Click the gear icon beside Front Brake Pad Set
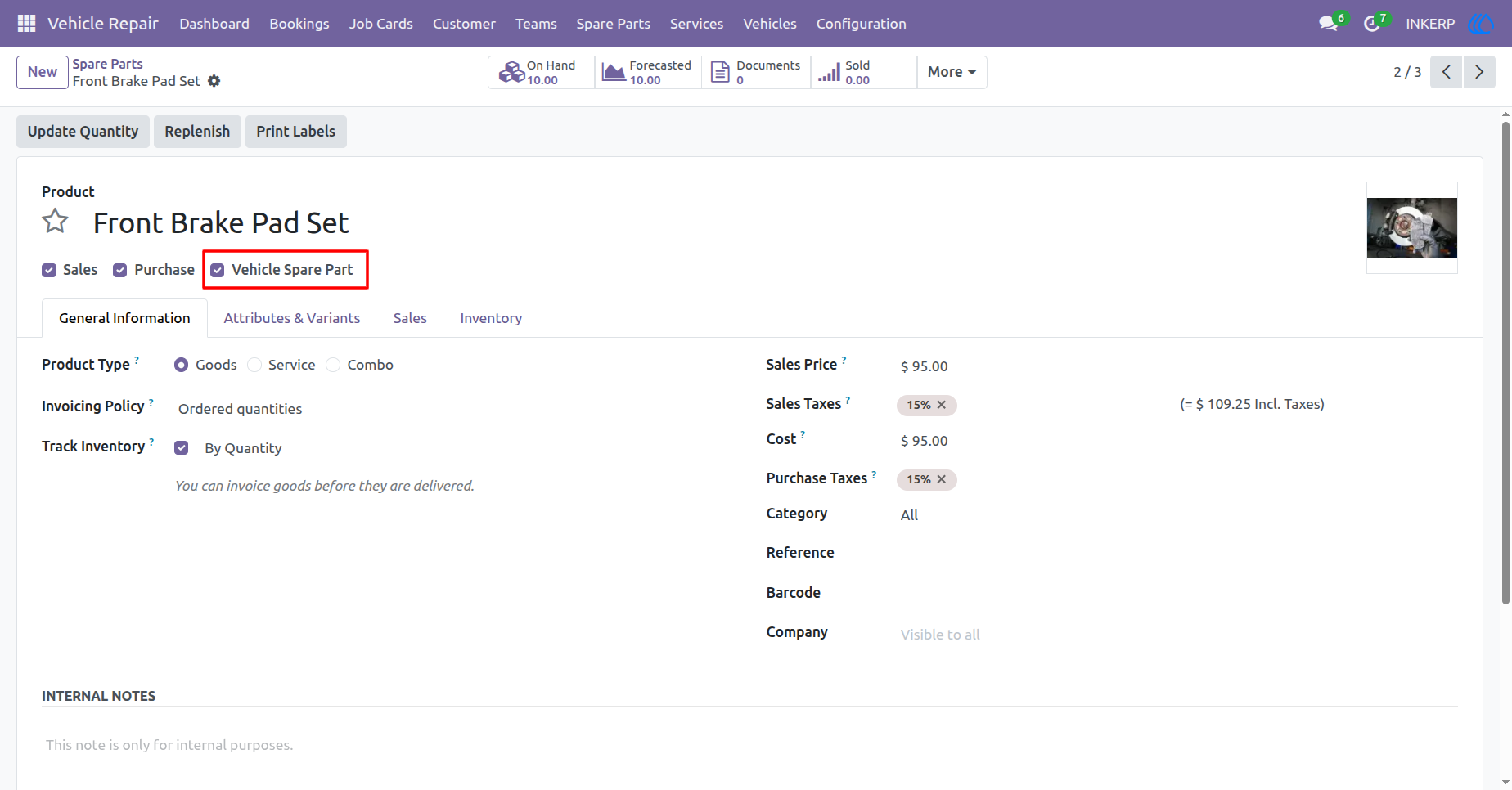Viewport: 1512px width, 790px height. pyautogui.click(x=214, y=81)
